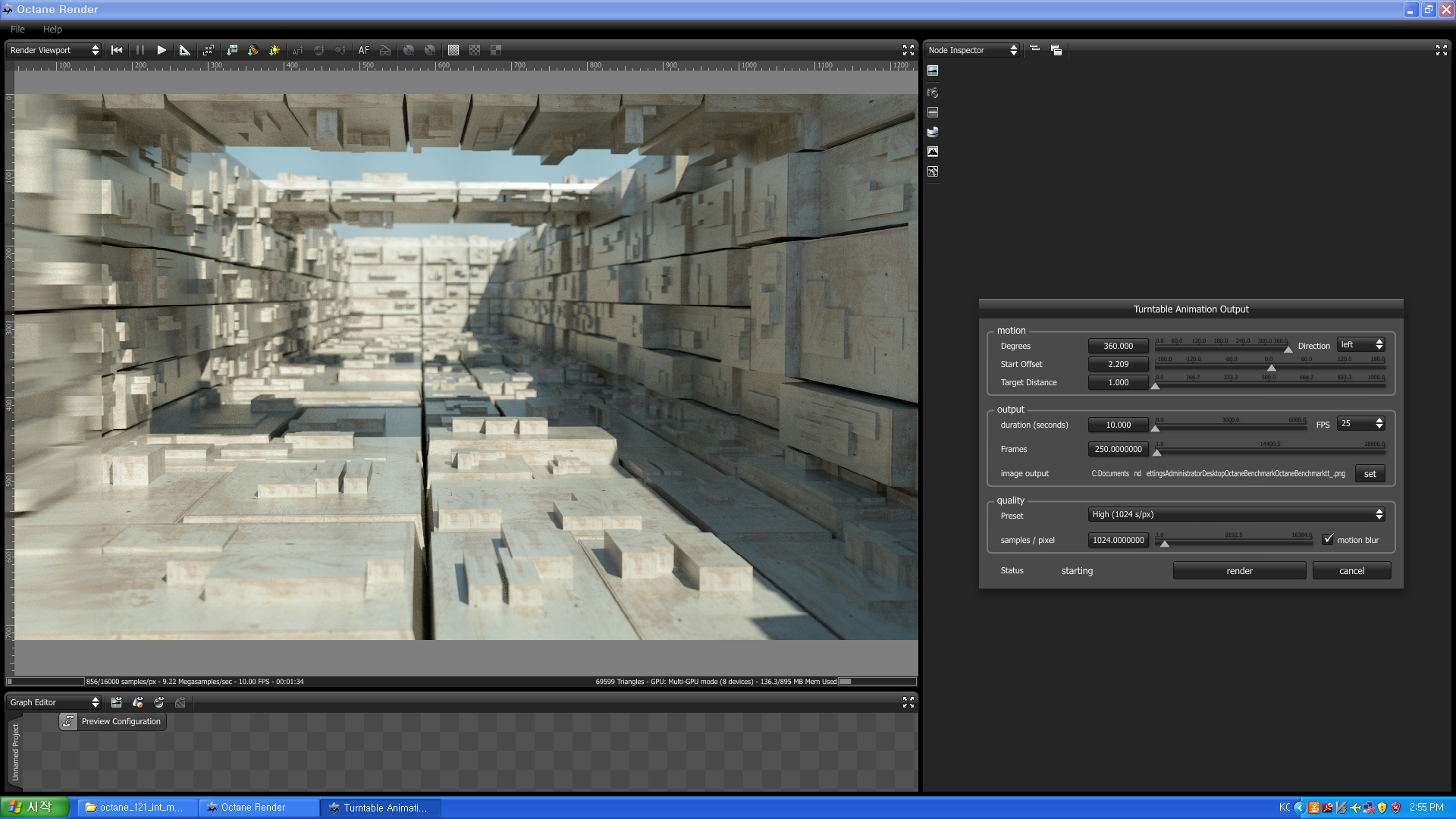The height and width of the screenshot is (819, 1456).
Task: Click the sun import icon in viewport toolbar
Action: click(x=275, y=50)
